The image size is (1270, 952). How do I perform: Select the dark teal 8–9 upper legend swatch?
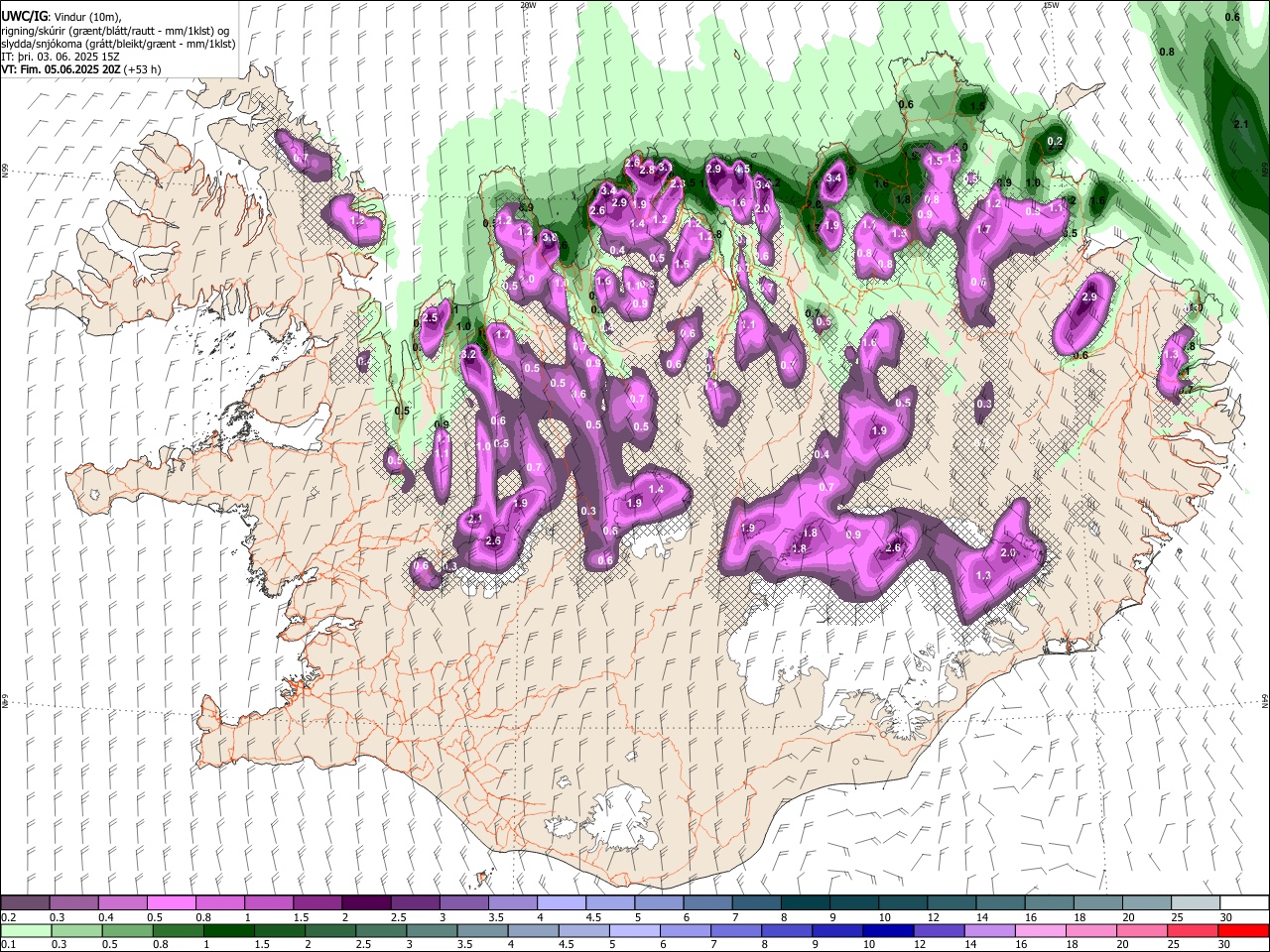click(806, 902)
